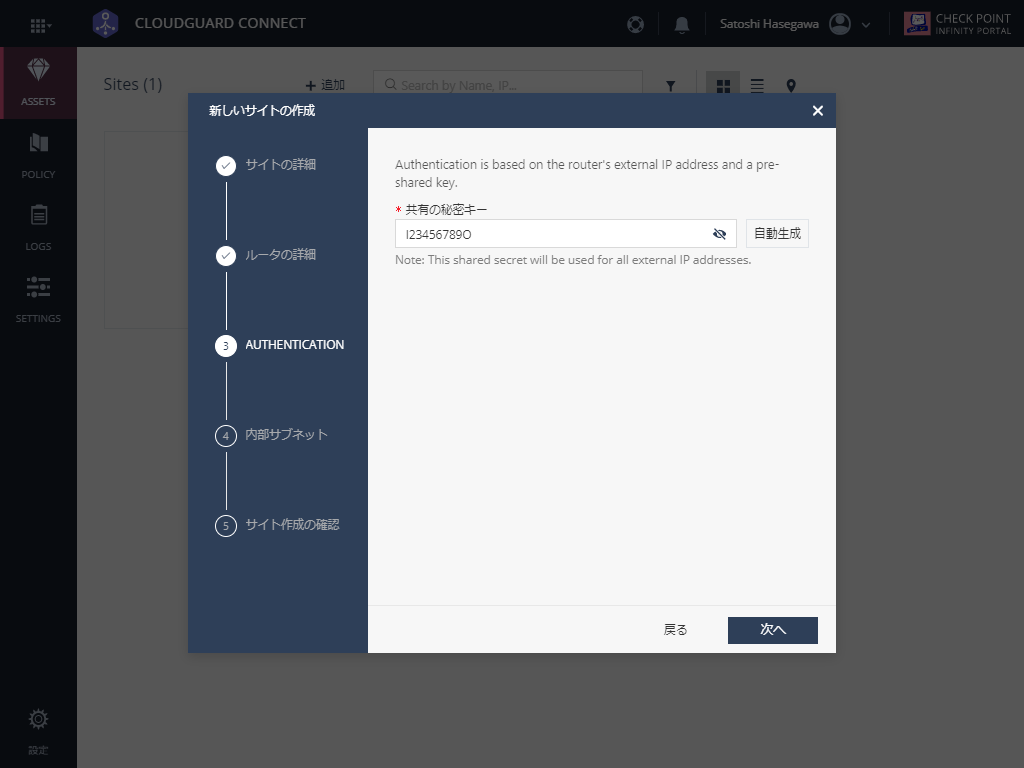Select step 5 サイト作成の確認
The width and height of the screenshot is (1024, 768).
pos(278,525)
